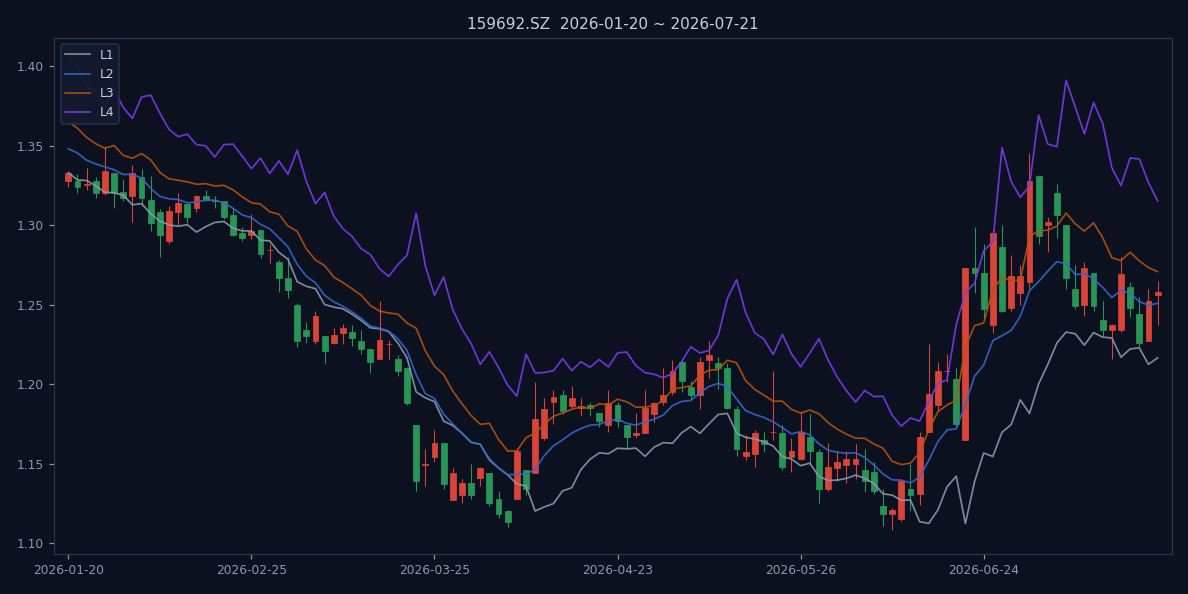Select the L1 legend entry
The image size is (1188, 594).
89,55
